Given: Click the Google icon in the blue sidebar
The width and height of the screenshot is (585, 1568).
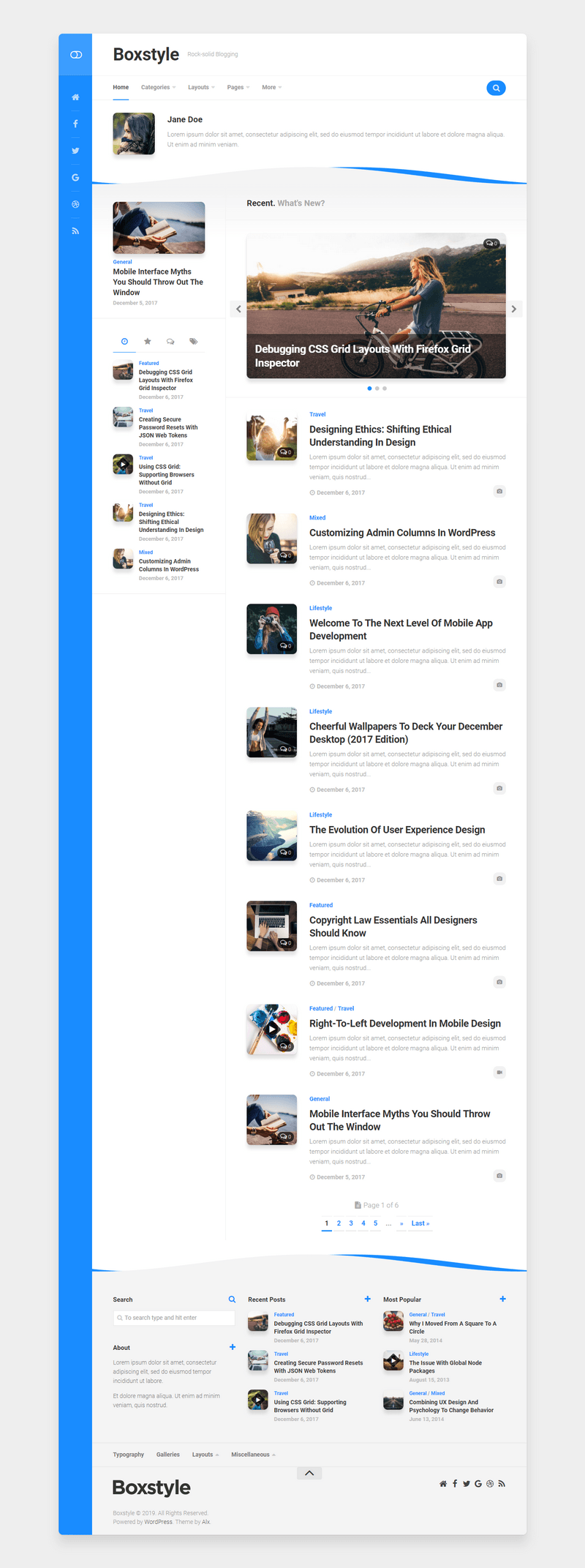Looking at the screenshot, I should click(75, 178).
